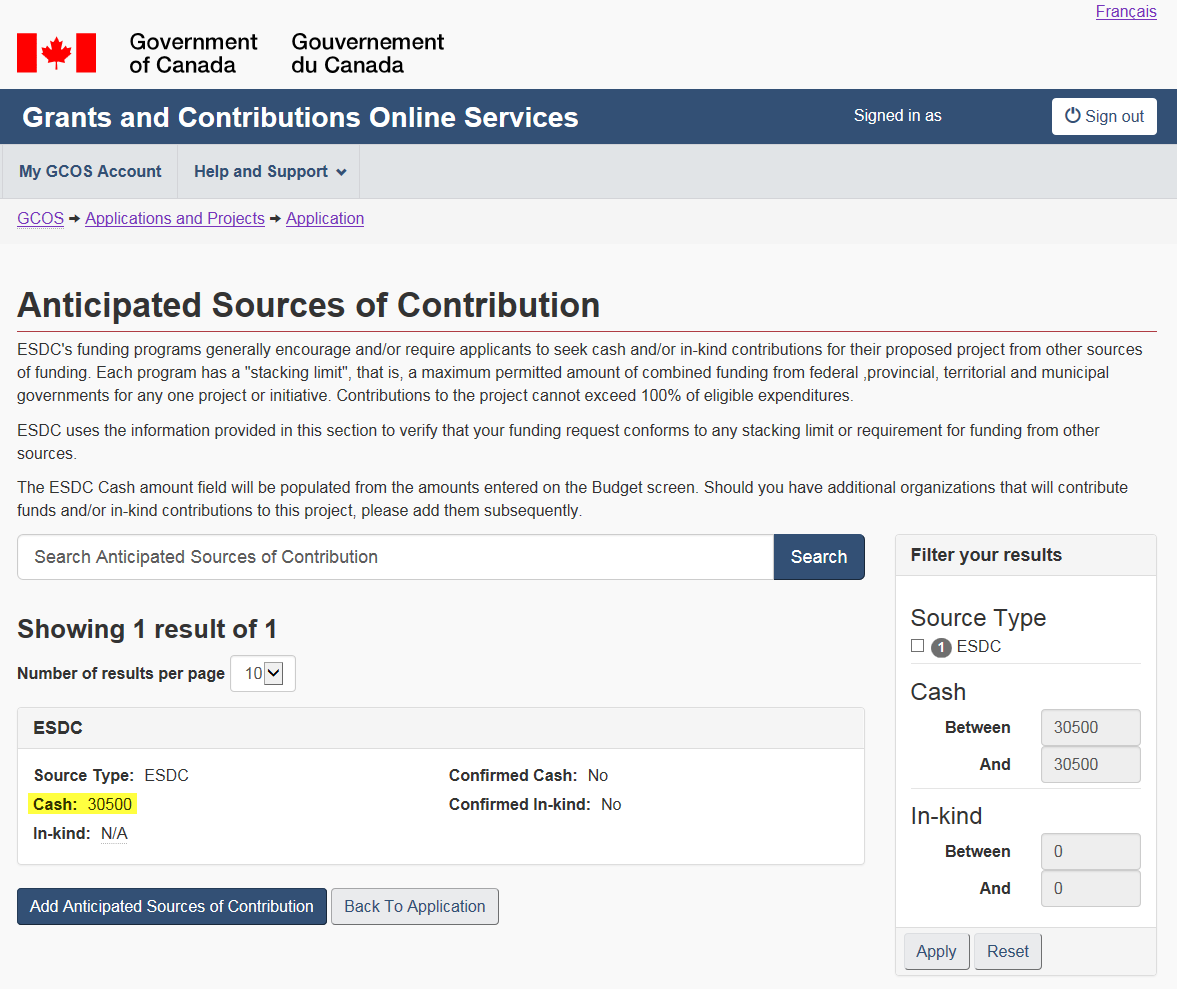The height and width of the screenshot is (989, 1177).
Task: Click the Sign out button
Action: click(1104, 116)
